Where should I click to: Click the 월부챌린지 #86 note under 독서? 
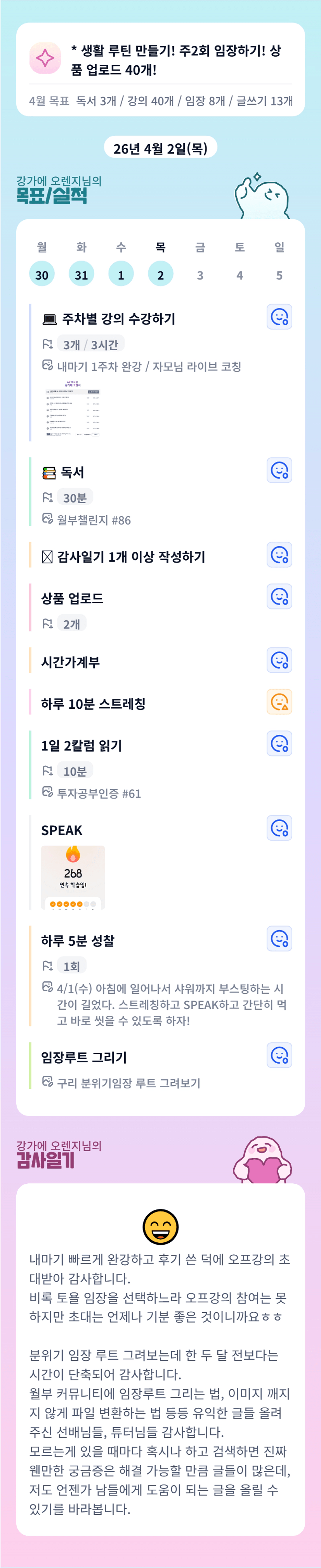pyautogui.click(x=93, y=520)
